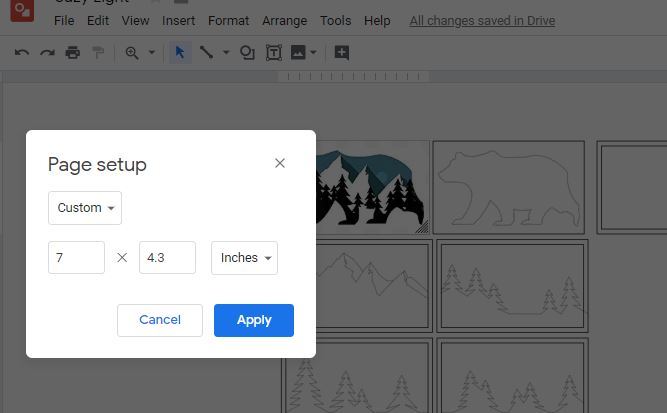This screenshot has width=667, height=413.
Task: Open the Edit menu
Action: pyautogui.click(x=98, y=20)
